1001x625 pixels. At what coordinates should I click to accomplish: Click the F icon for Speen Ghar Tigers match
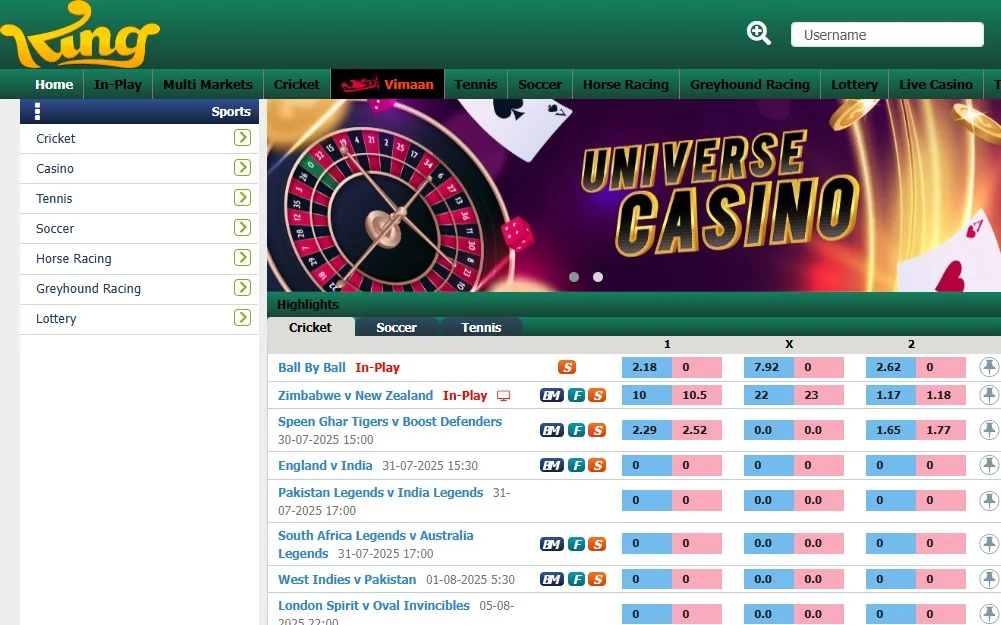coord(576,430)
